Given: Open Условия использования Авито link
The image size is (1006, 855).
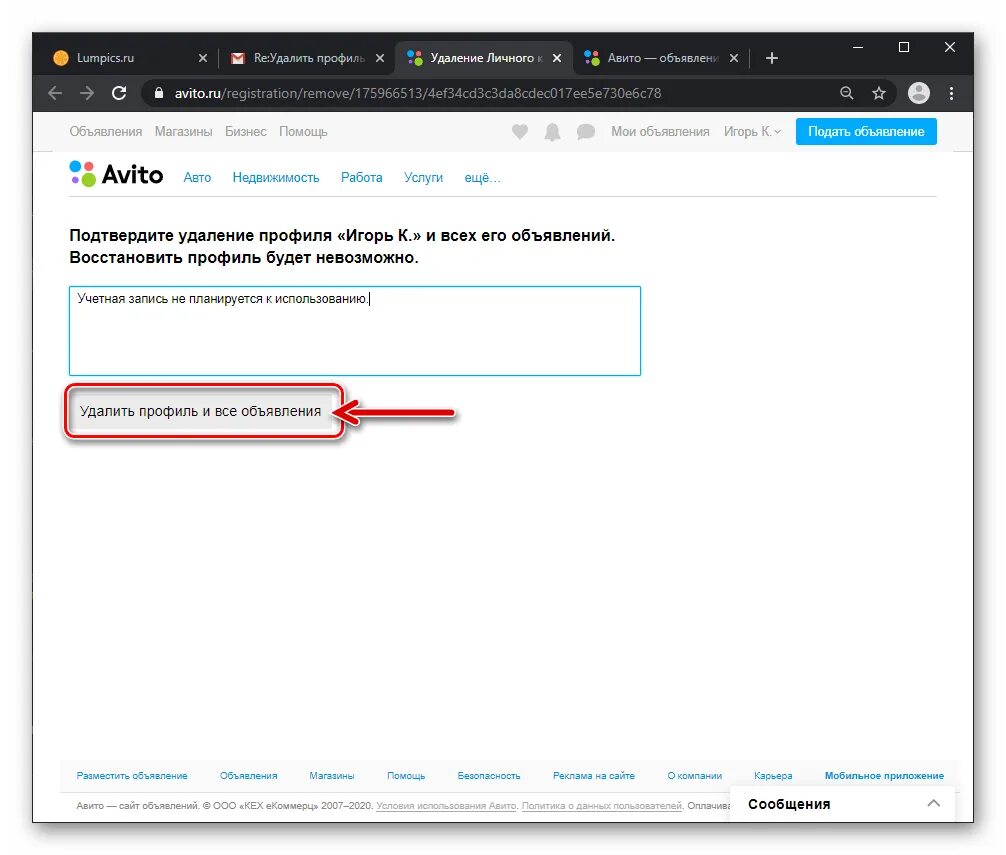Looking at the screenshot, I should pyautogui.click(x=447, y=806).
